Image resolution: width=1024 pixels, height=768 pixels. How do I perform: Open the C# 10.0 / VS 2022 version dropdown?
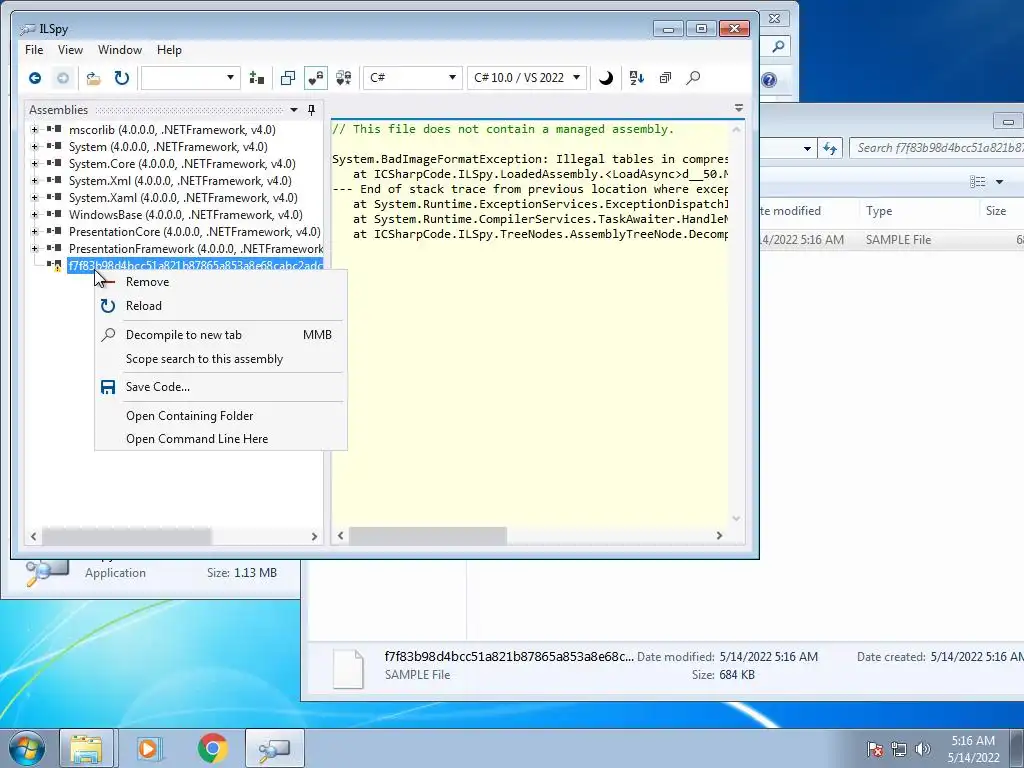(526, 78)
